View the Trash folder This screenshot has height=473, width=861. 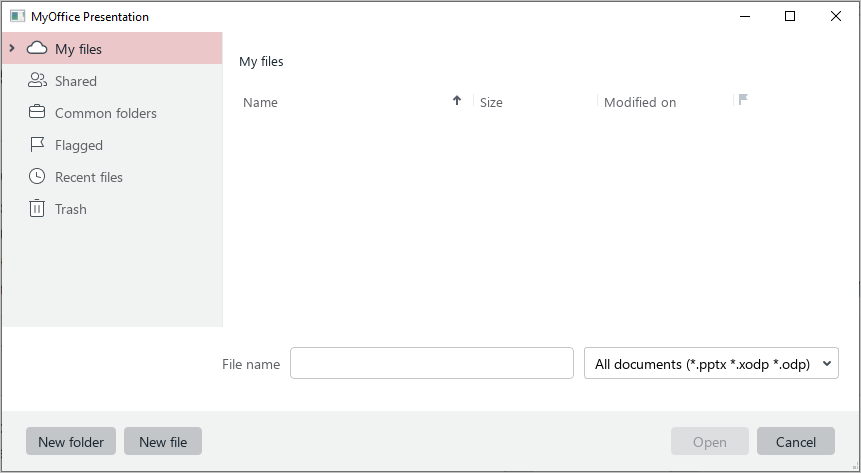112,209
